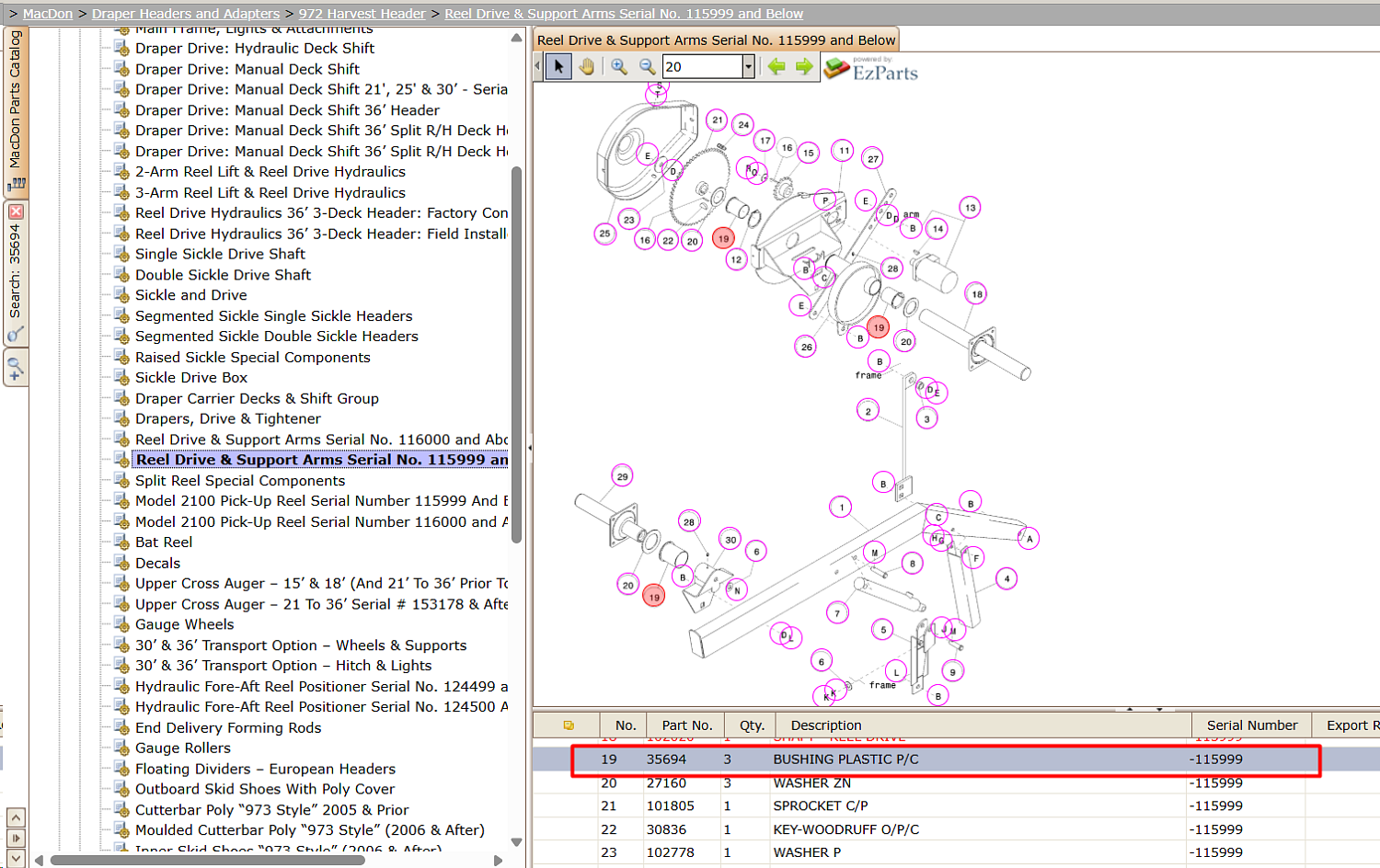
Task: Click the yellow note column header icon
Action: pyautogui.click(x=569, y=725)
